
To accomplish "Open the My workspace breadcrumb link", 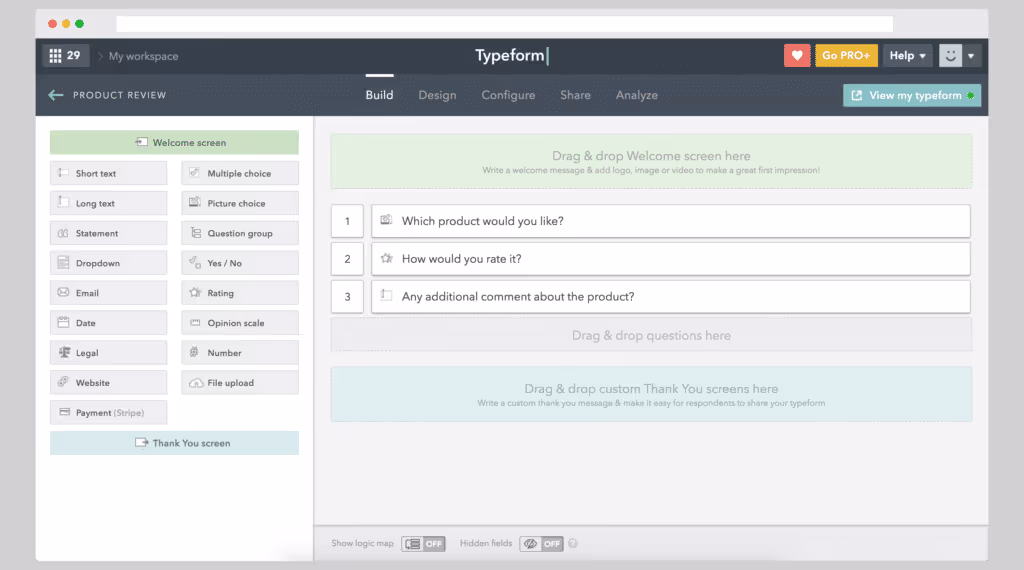I will coord(144,56).
